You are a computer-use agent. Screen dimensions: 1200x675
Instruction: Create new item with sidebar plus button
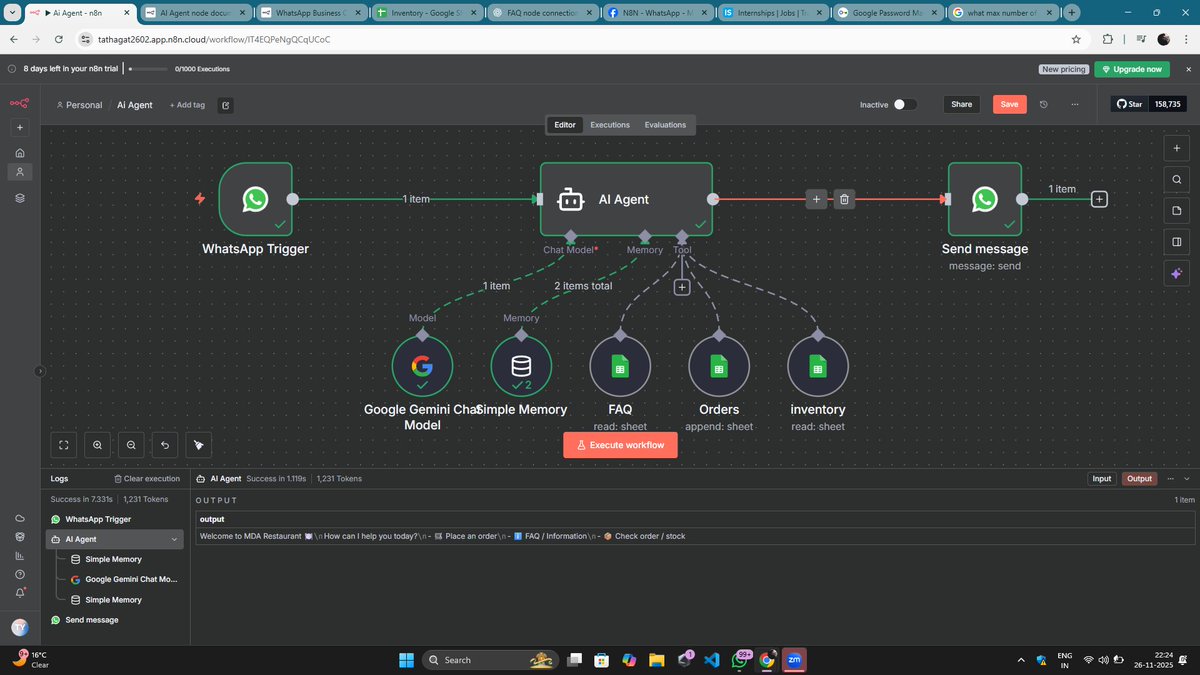coord(20,128)
